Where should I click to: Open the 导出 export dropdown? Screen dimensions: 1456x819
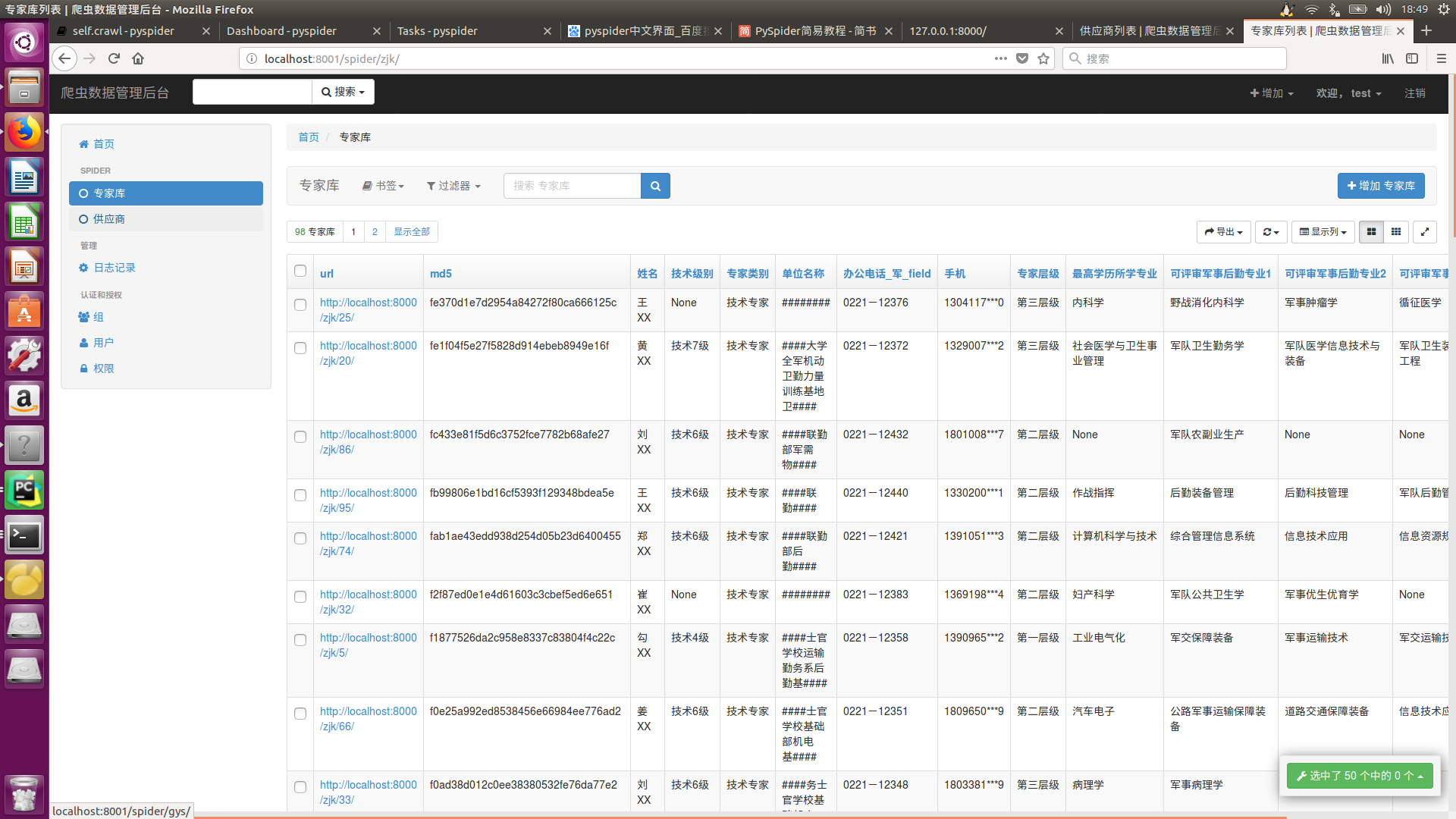pyautogui.click(x=1224, y=232)
